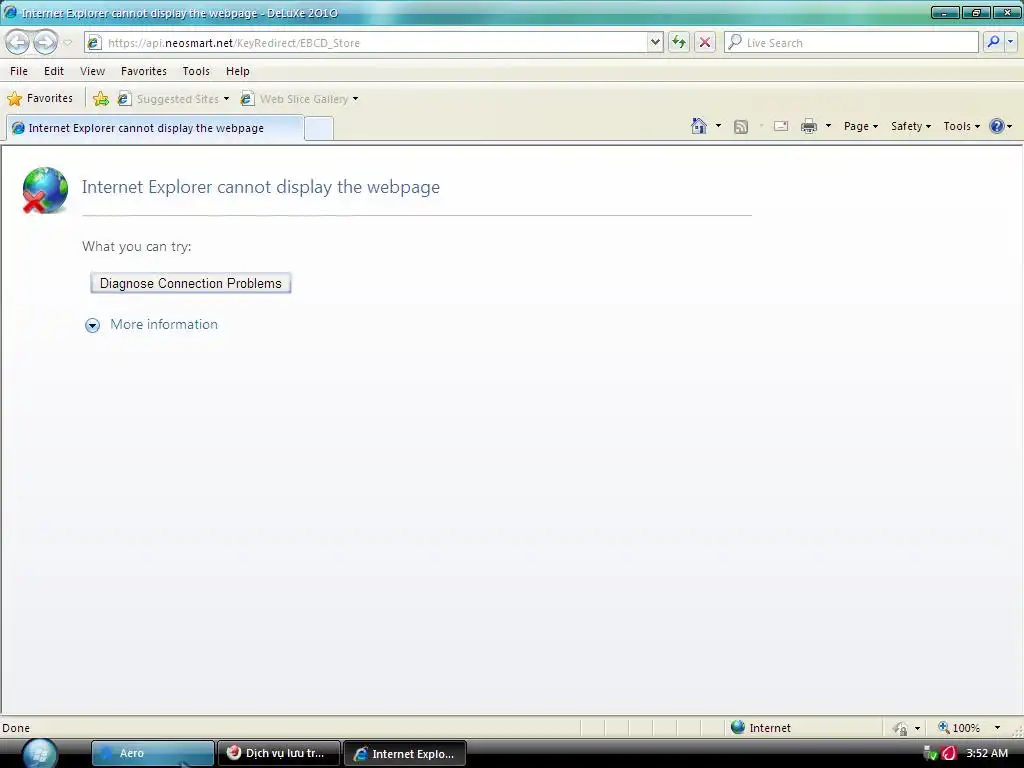Click the red antivirus tray icon

point(949,754)
